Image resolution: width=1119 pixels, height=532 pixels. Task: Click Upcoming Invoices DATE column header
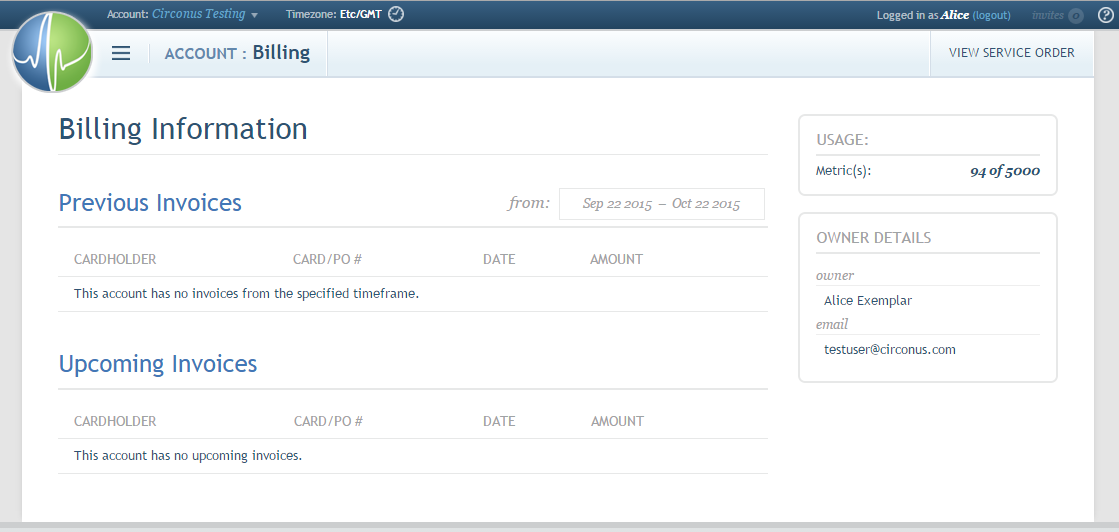pos(499,421)
